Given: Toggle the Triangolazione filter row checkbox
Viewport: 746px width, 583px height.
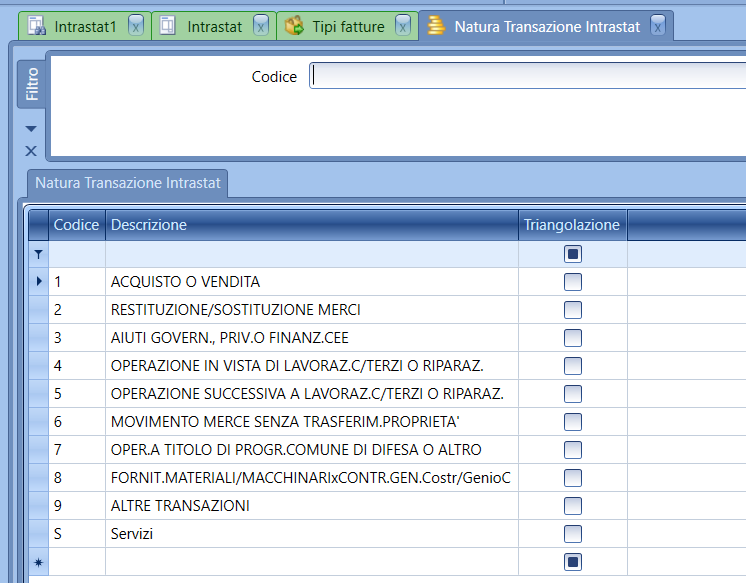Looking at the screenshot, I should click(x=573, y=254).
